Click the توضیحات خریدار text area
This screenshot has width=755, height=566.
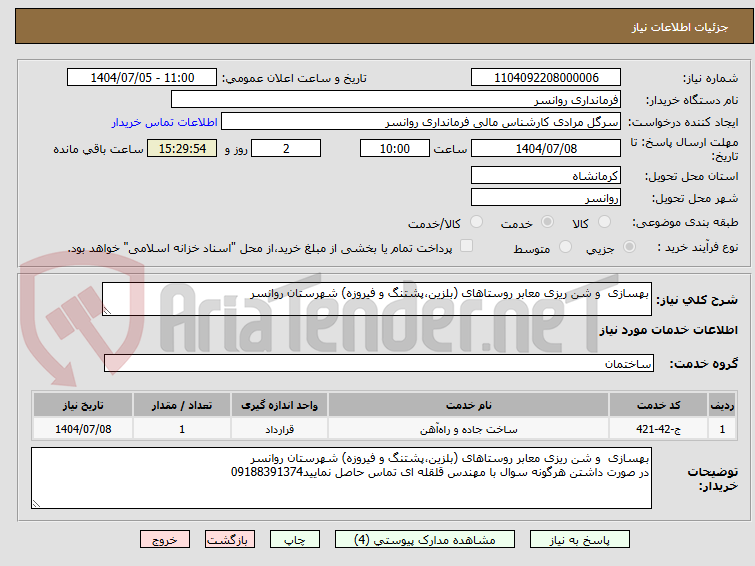(x=341, y=478)
